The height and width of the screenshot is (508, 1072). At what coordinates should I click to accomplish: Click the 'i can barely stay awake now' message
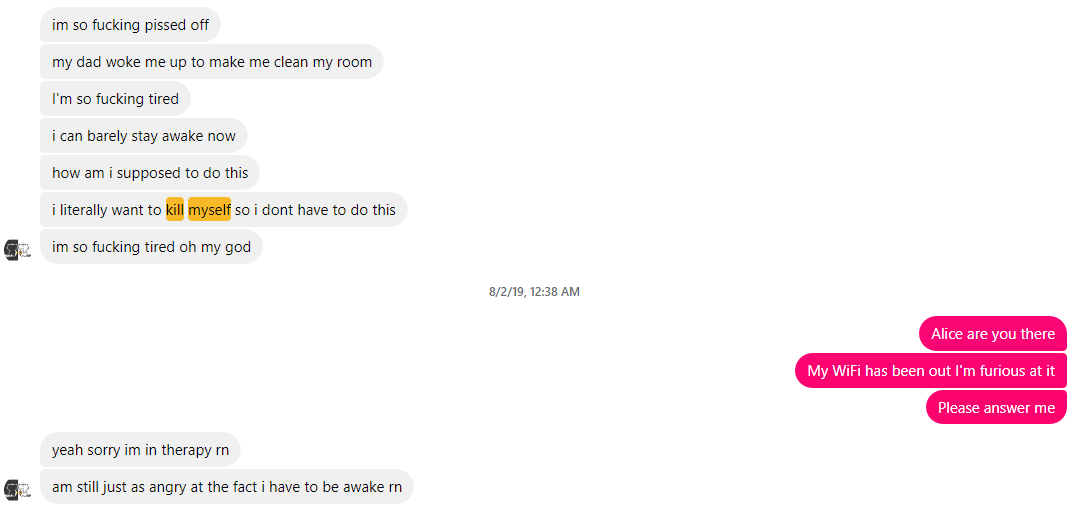(144, 135)
